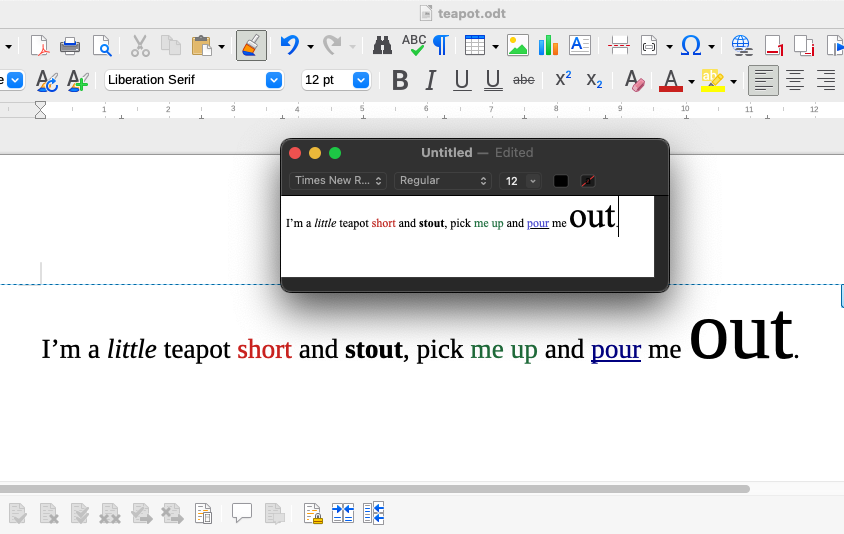The height and width of the screenshot is (534, 844).
Task: Click the black text color swatch
Action: point(561,181)
